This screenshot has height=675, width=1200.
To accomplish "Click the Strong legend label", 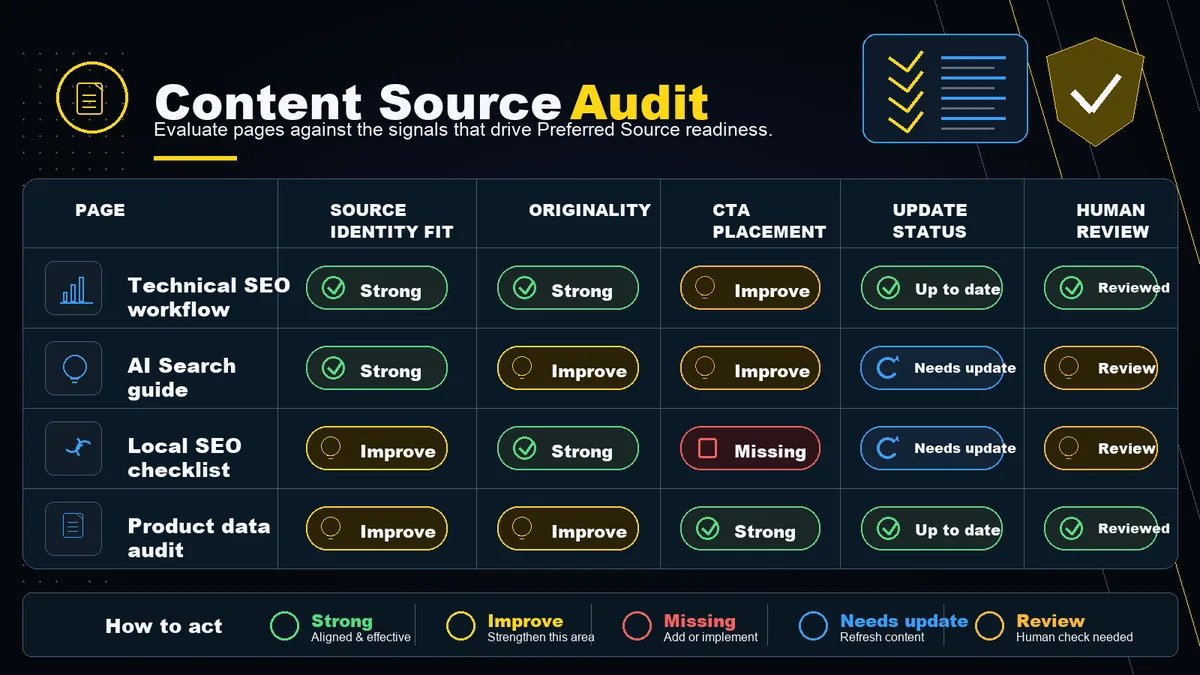I will [x=341, y=621].
